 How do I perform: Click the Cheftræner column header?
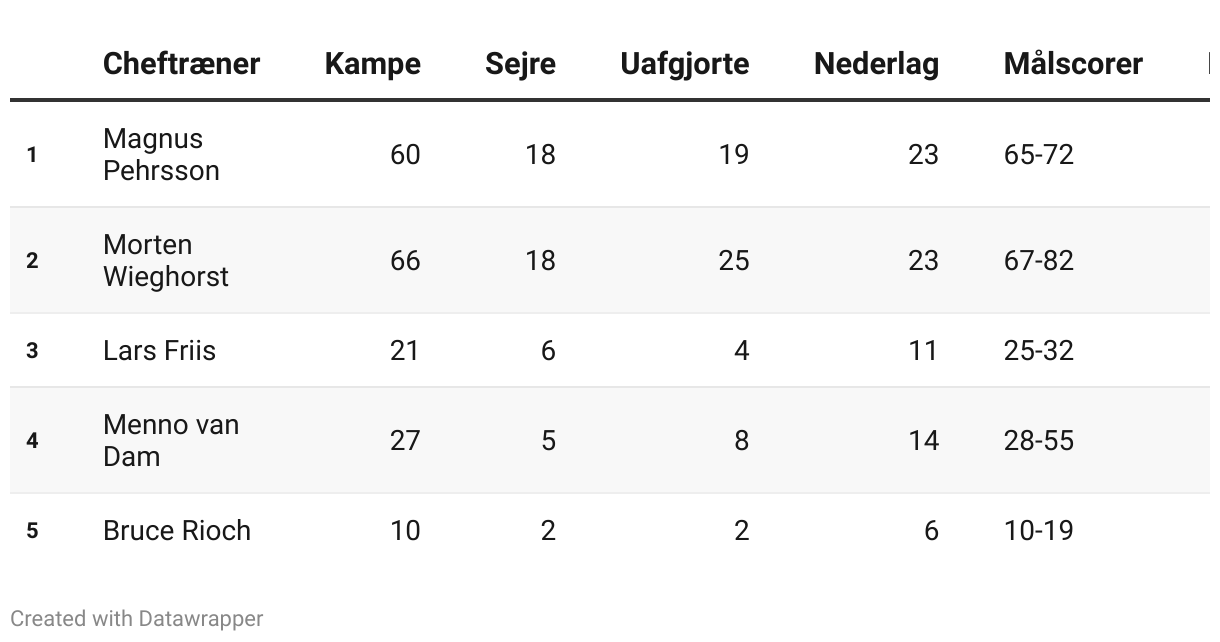point(181,64)
